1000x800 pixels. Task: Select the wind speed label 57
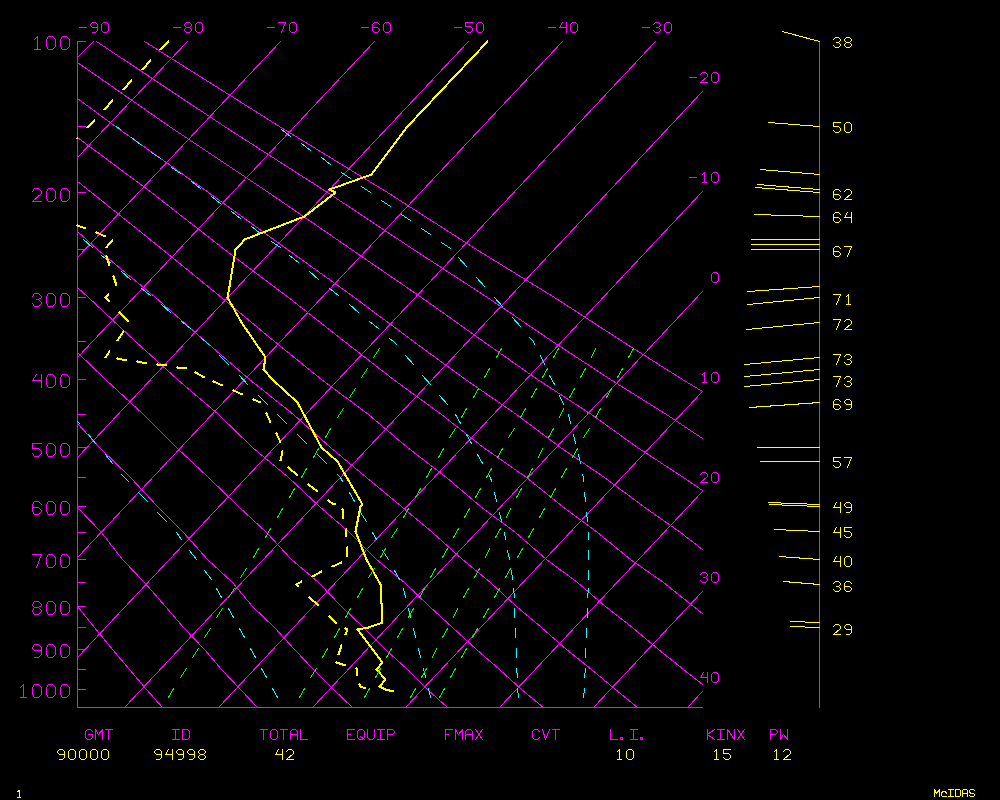pos(842,463)
